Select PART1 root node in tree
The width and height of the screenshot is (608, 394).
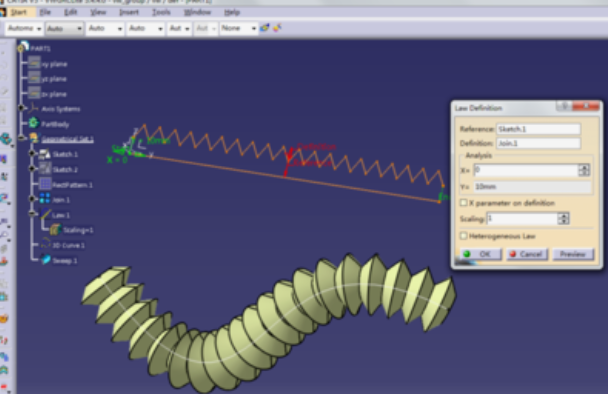click(40, 48)
